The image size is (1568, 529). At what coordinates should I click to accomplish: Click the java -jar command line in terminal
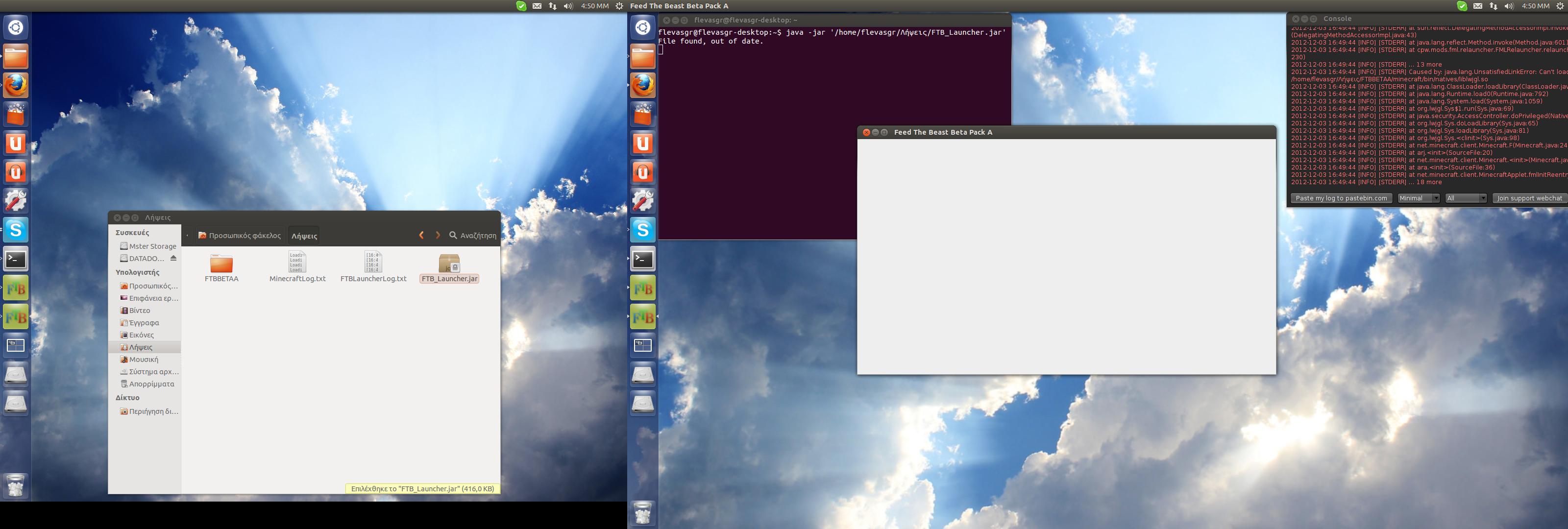point(832,32)
